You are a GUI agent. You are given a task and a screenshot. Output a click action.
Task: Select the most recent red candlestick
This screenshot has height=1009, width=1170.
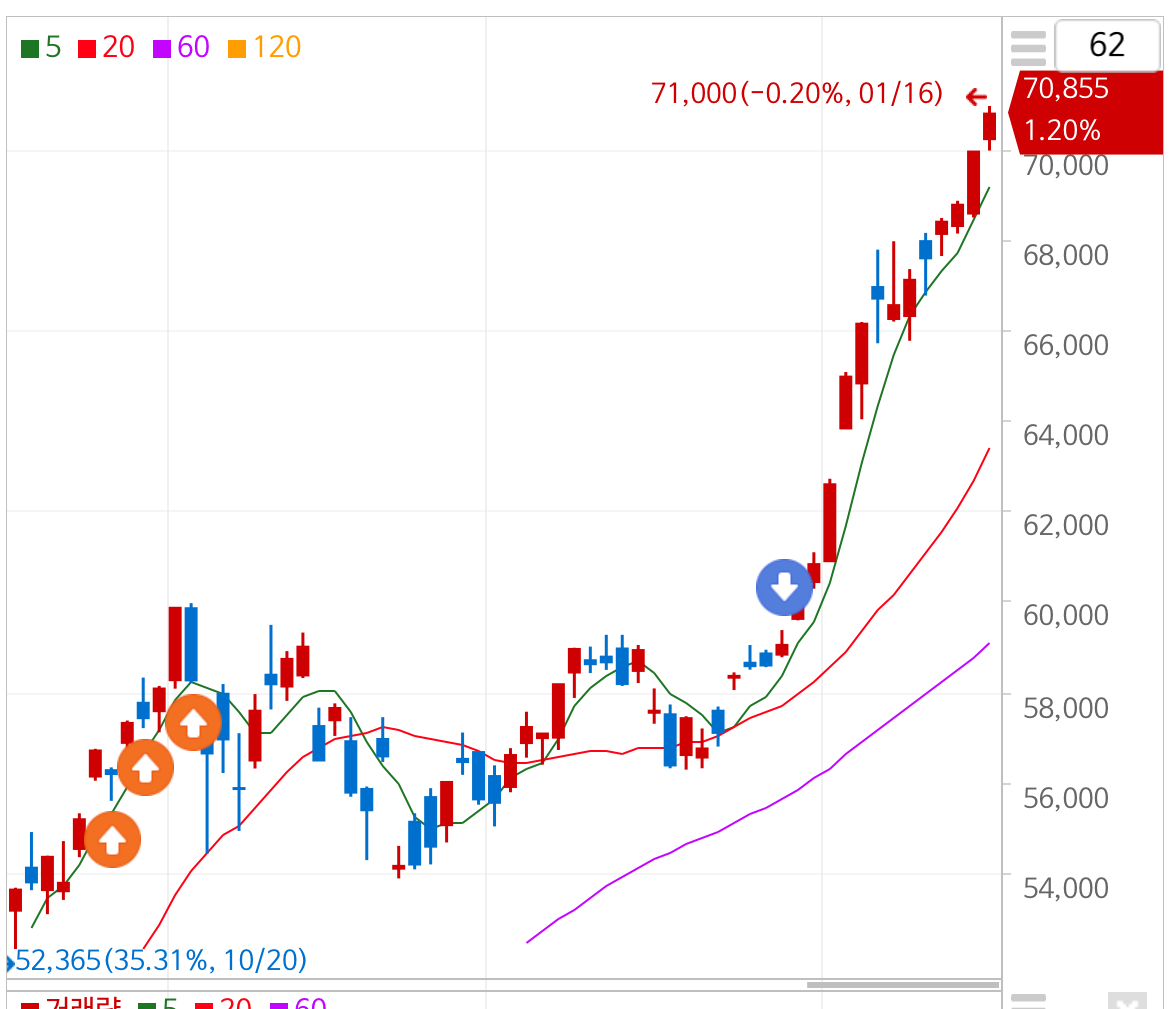coord(990,126)
